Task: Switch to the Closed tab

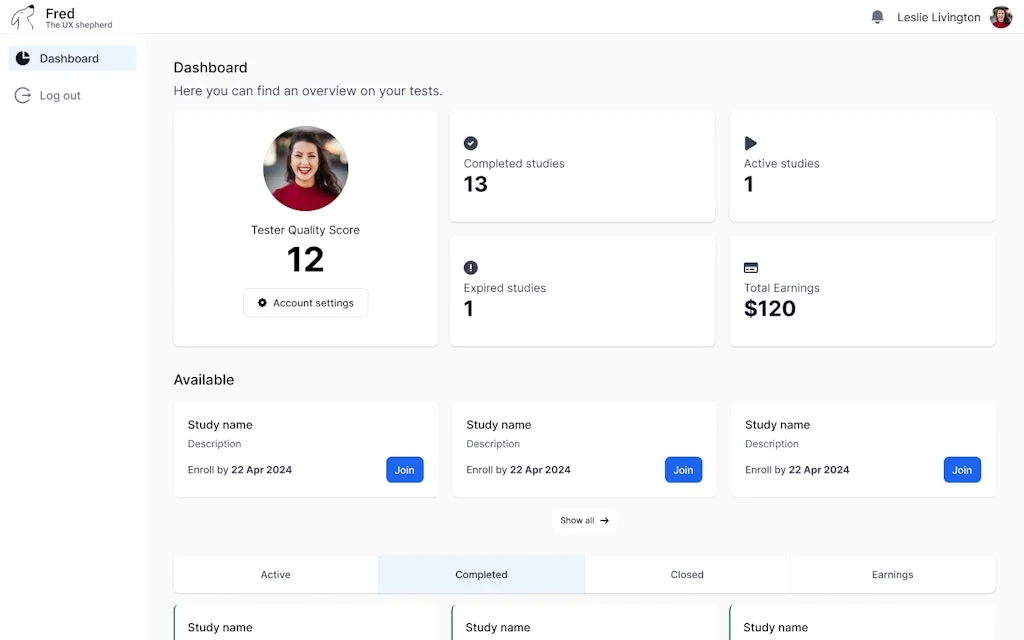Action: click(x=687, y=575)
